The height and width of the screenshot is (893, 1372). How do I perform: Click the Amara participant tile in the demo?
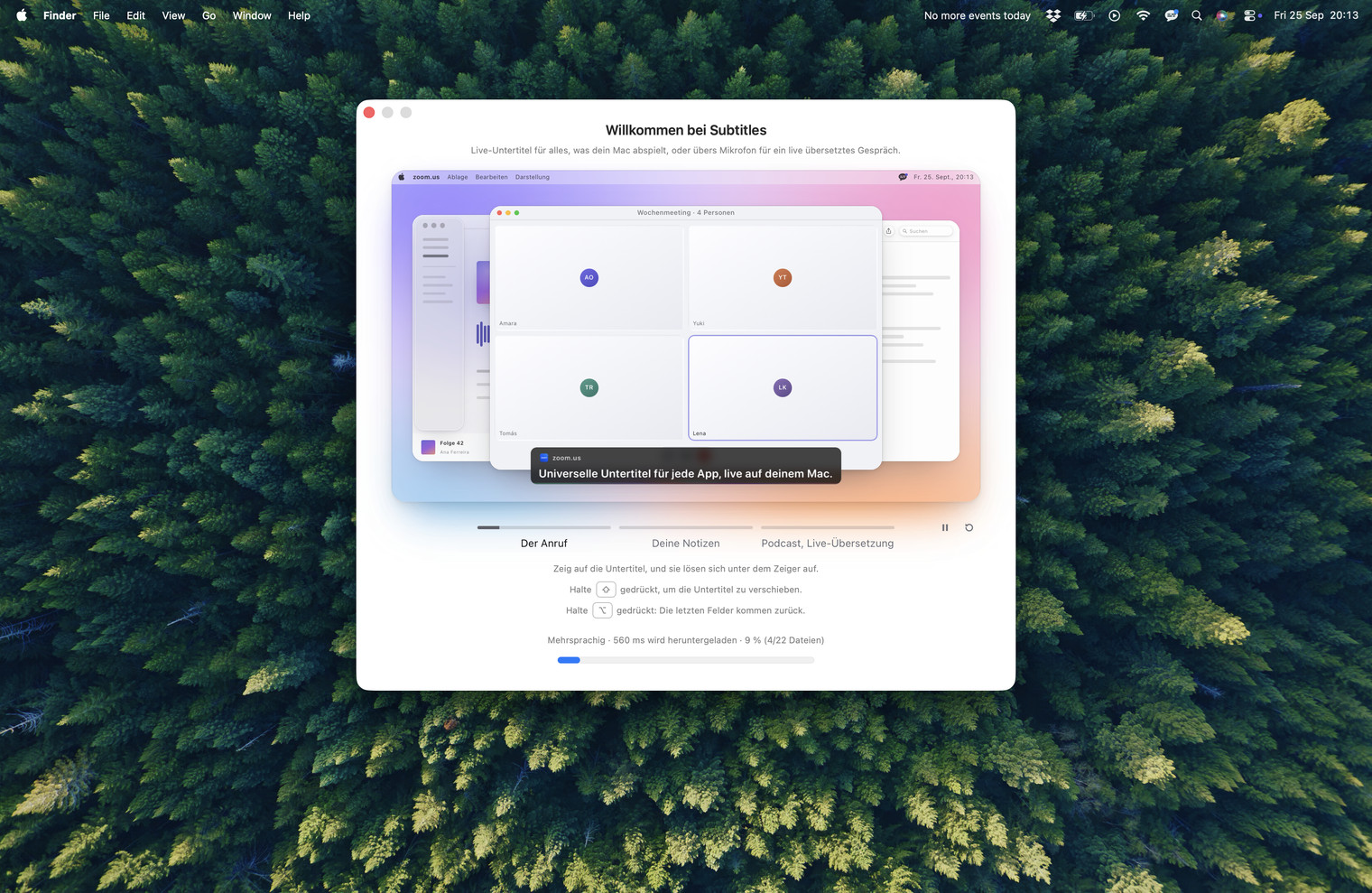[589, 277]
